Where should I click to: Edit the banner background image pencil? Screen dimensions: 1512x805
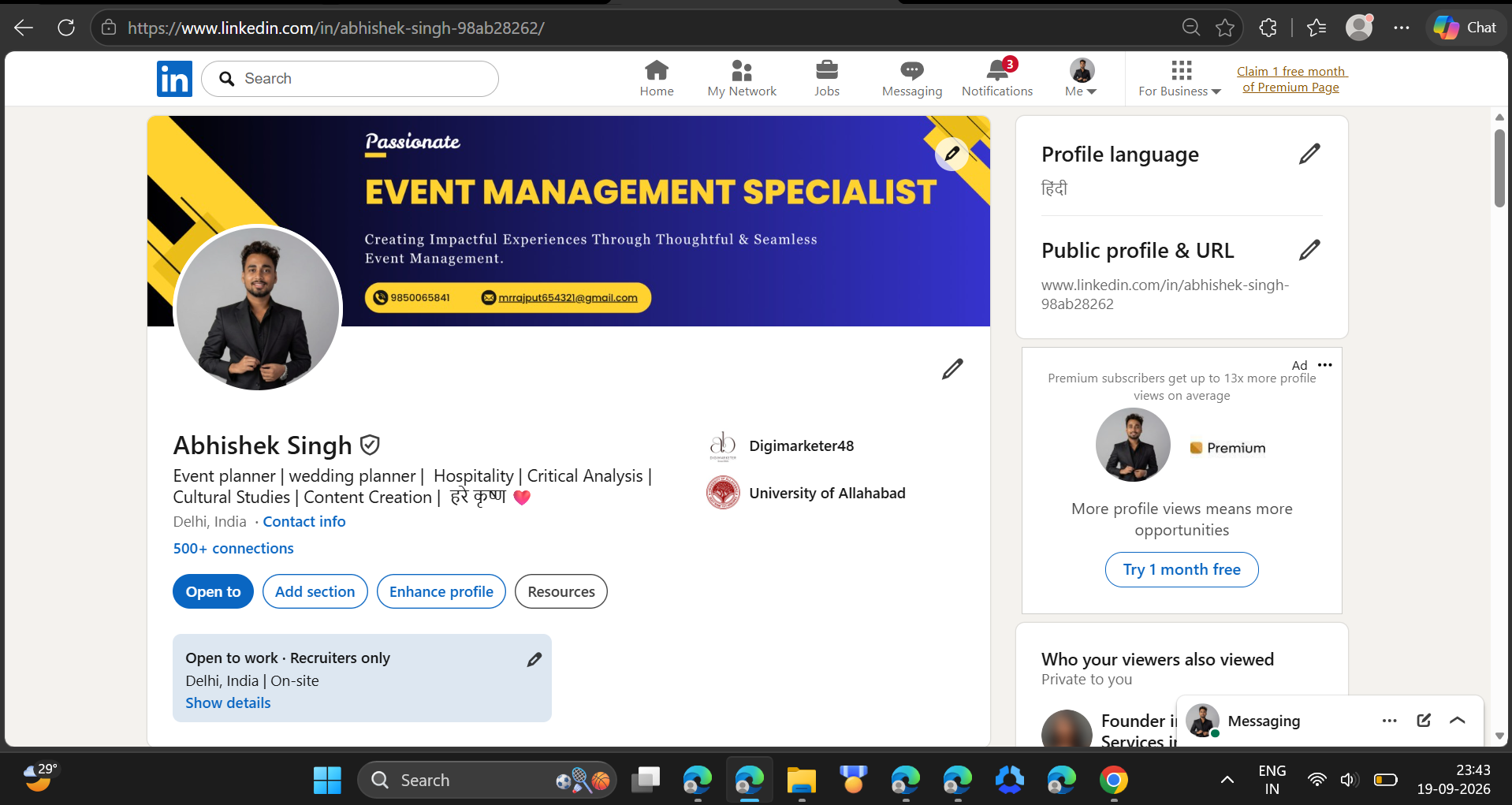click(952, 154)
